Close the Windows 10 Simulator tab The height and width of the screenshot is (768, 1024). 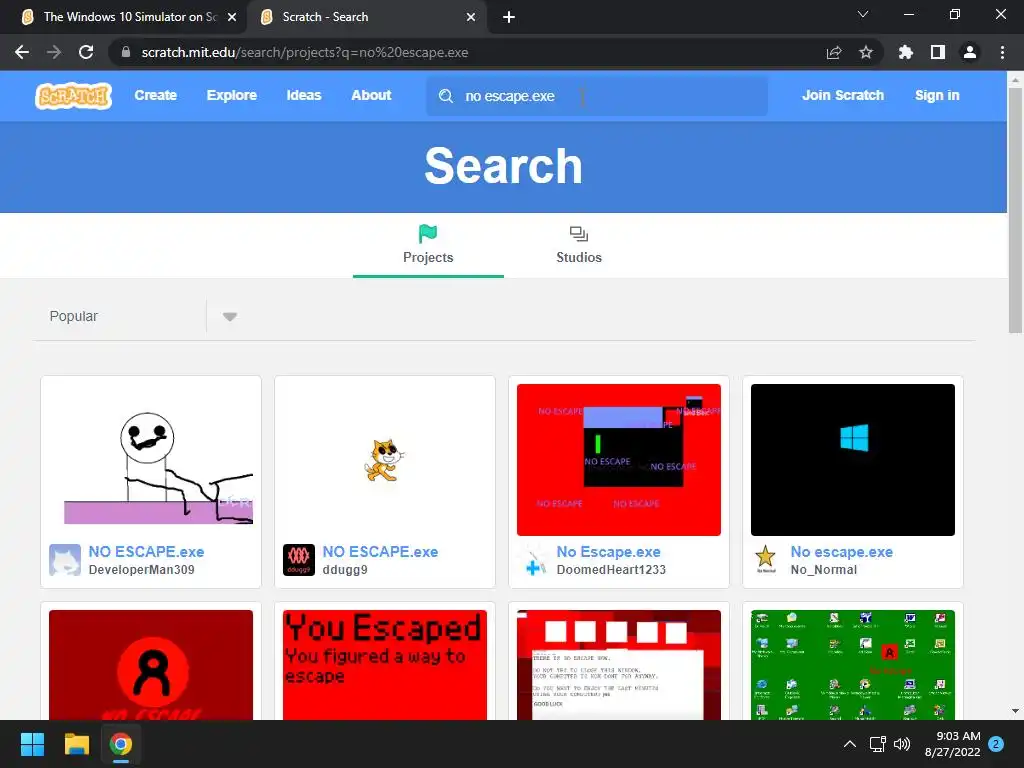[x=232, y=17]
